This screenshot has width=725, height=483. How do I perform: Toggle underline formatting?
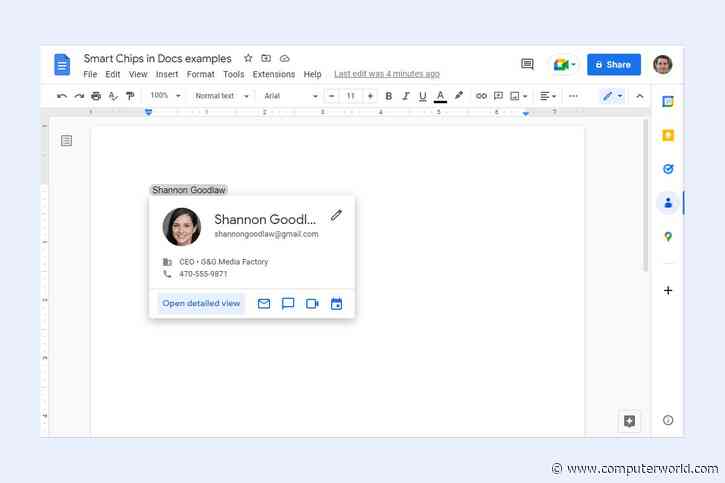[x=422, y=96]
